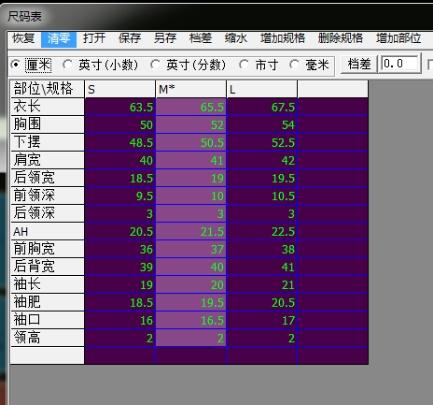Click the 22.5 cell in AH row
The image size is (433, 405).
coord(262,231)
